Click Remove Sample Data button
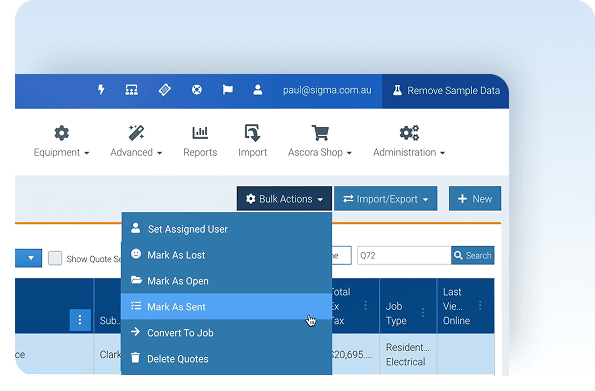Image resolution: width=595 pixels, height=391 pixels. click(446, 91)
